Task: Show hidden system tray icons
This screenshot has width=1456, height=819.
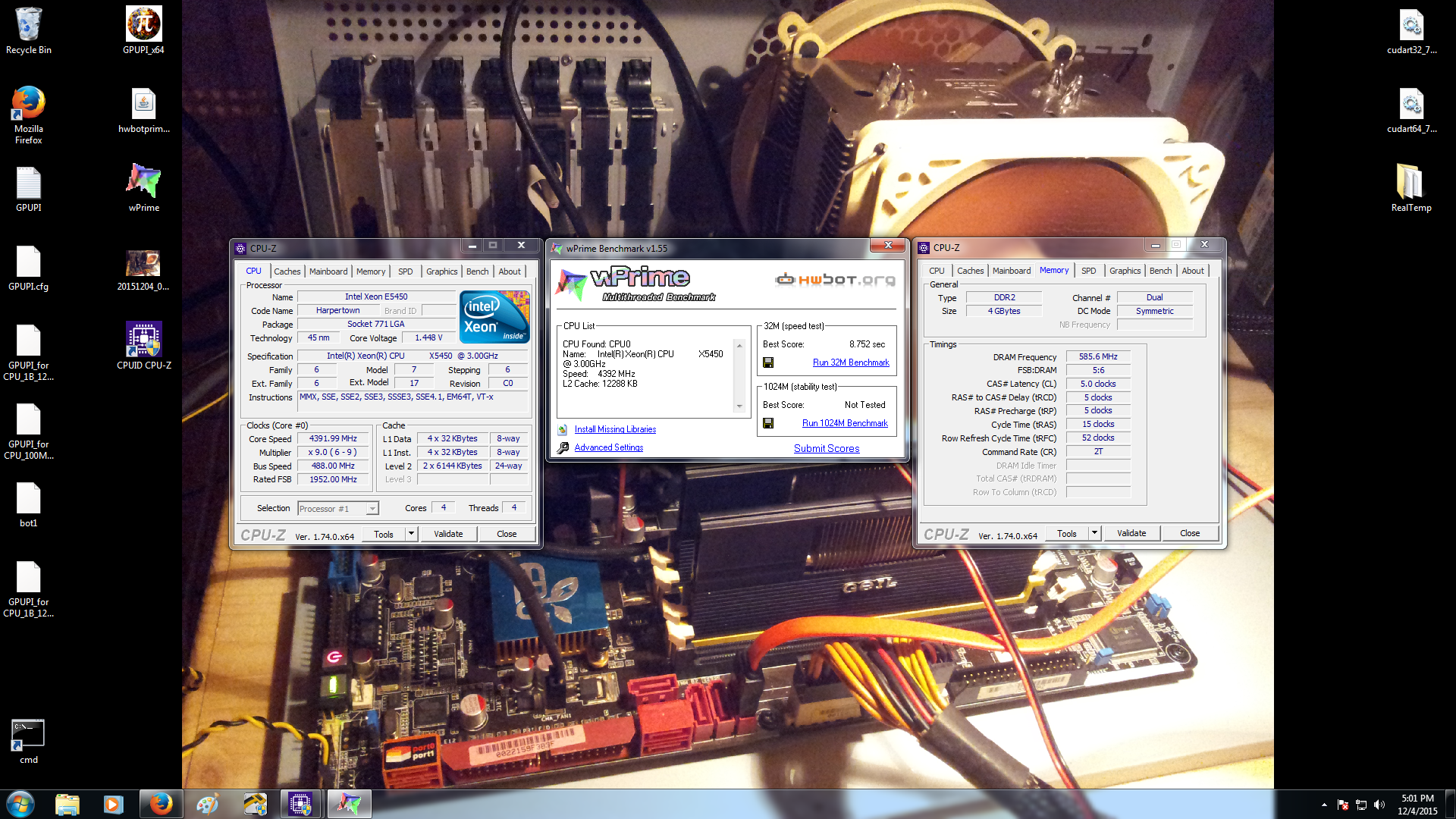Action: coord(1324,805)
